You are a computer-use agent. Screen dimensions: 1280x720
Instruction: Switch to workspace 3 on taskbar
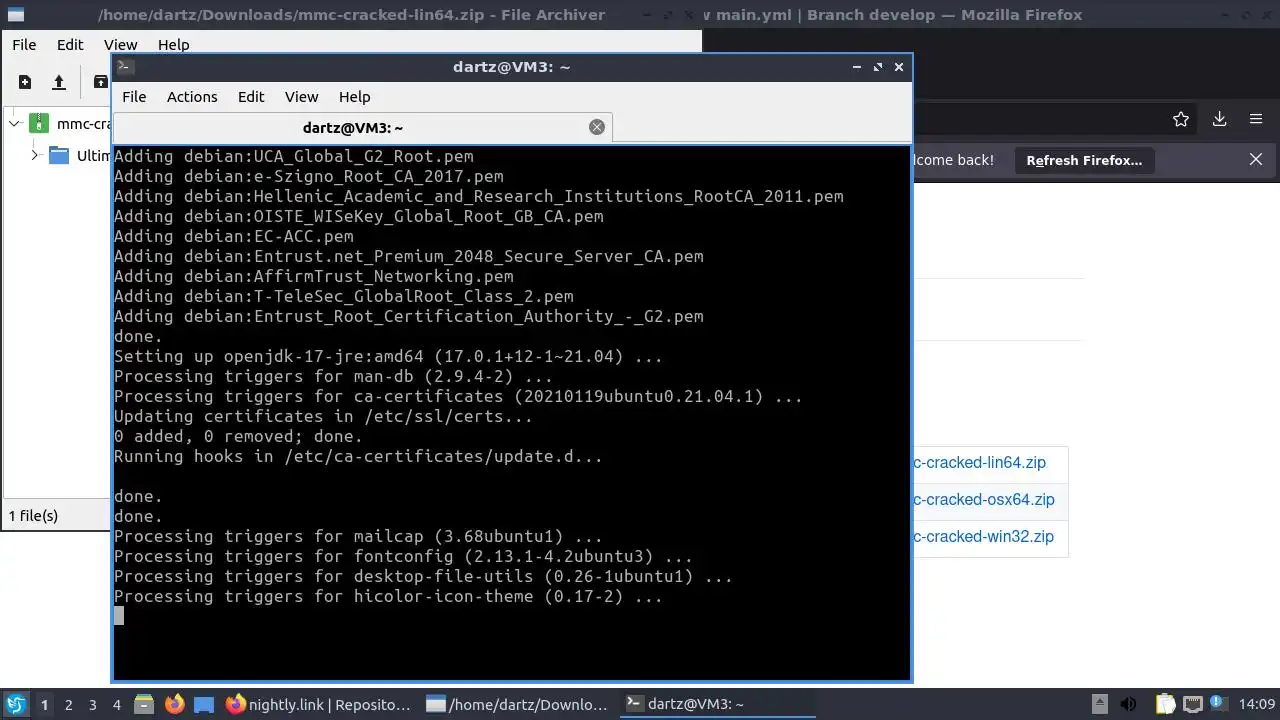tap(92, 705)
